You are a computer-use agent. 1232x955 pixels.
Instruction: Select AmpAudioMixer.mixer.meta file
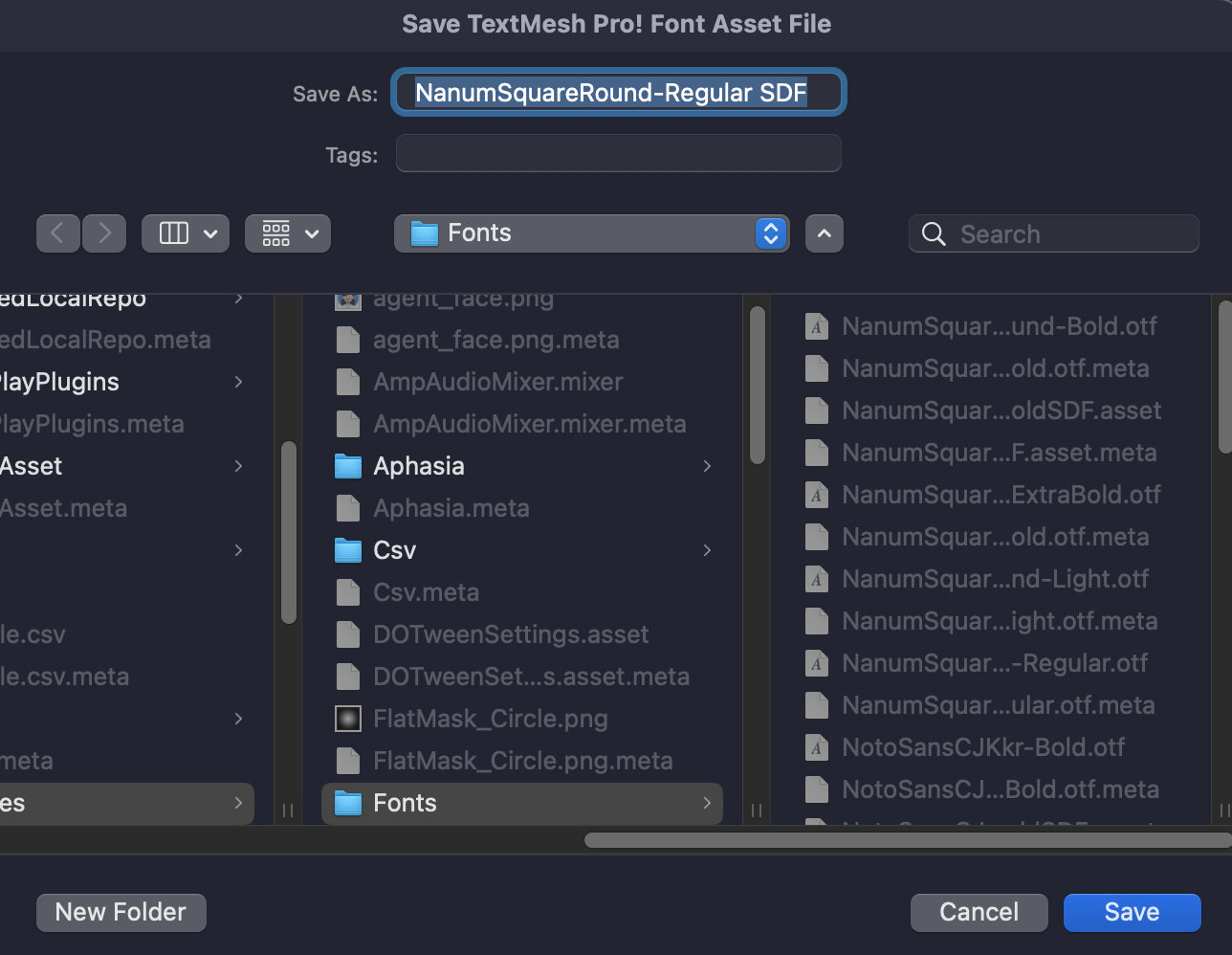coord(522,424)
